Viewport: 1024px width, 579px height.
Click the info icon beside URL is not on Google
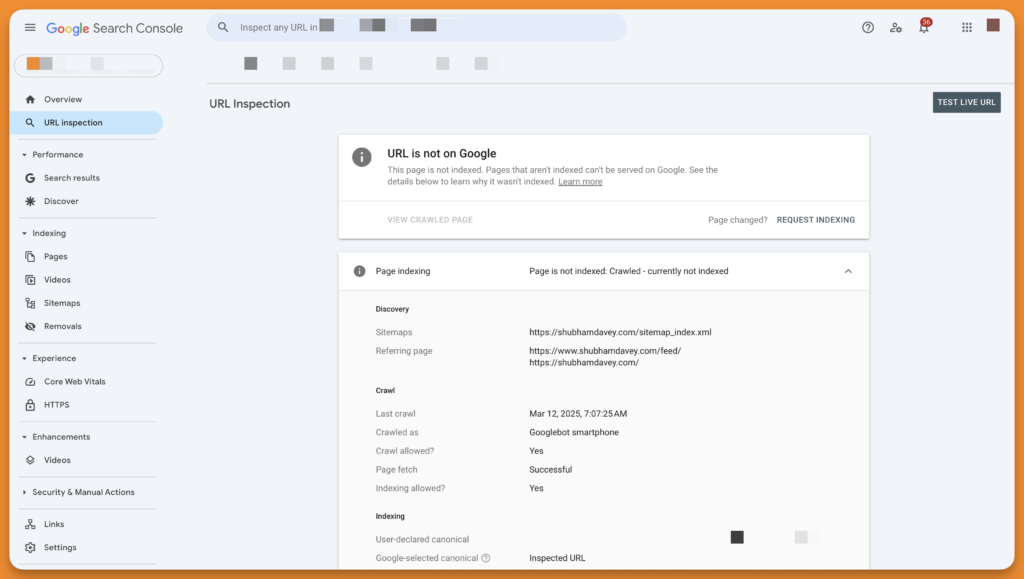pyautogui.click(x=362, y=157)
